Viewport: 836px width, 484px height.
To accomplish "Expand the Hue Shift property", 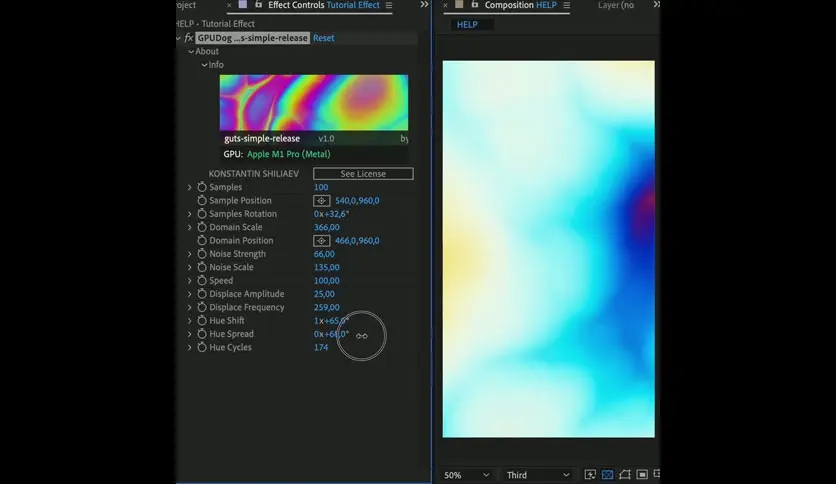I will click(189, 320).
